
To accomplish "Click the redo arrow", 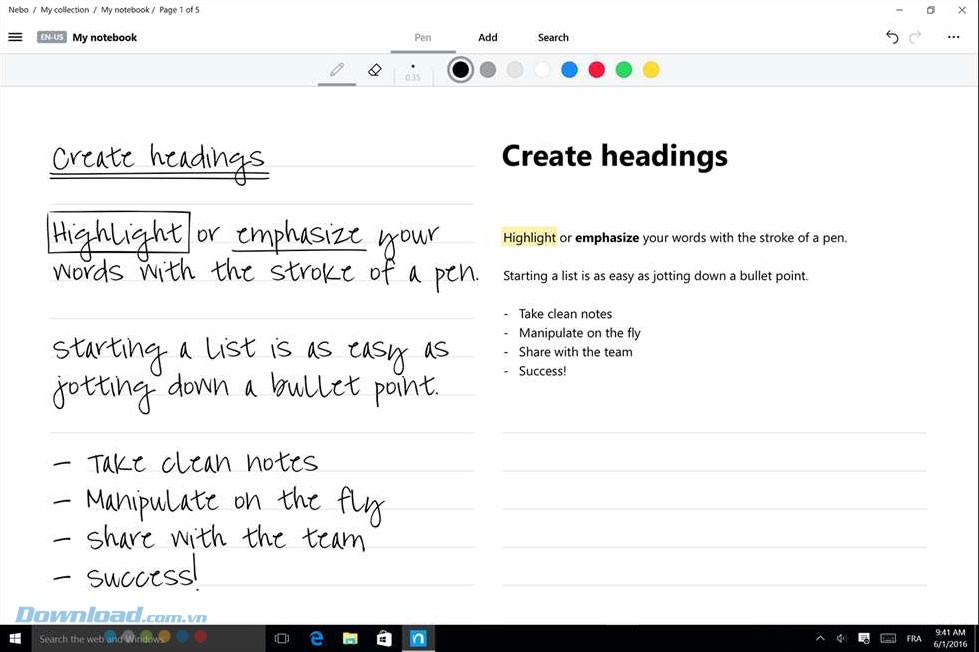I will coord(915,37).
